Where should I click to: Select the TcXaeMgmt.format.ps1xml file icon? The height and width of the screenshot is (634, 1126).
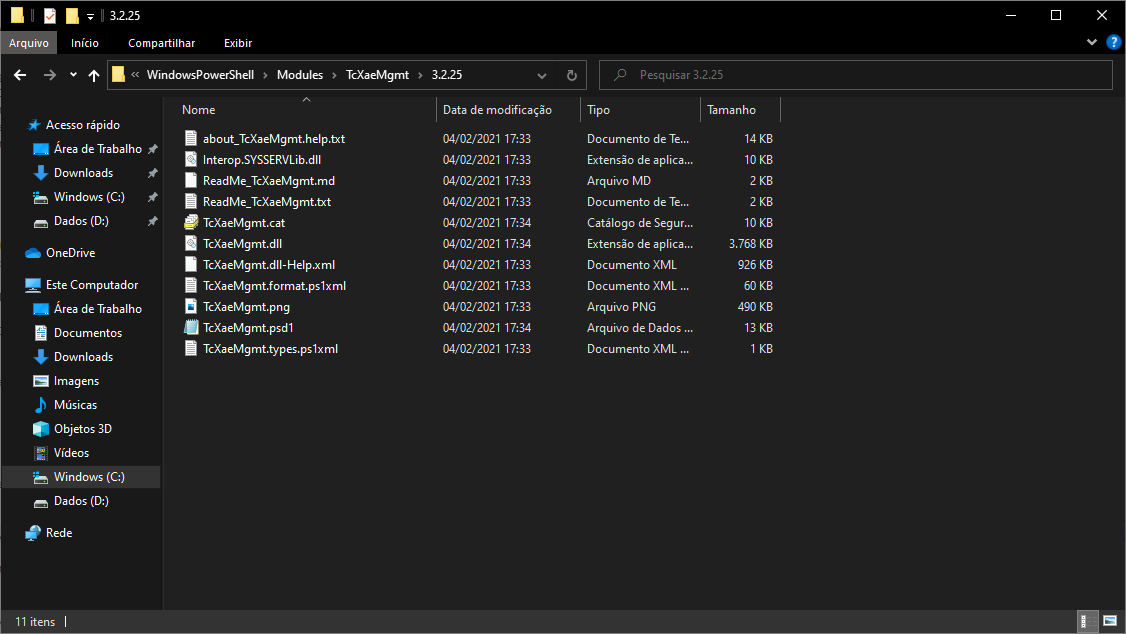tap(191, 286)
